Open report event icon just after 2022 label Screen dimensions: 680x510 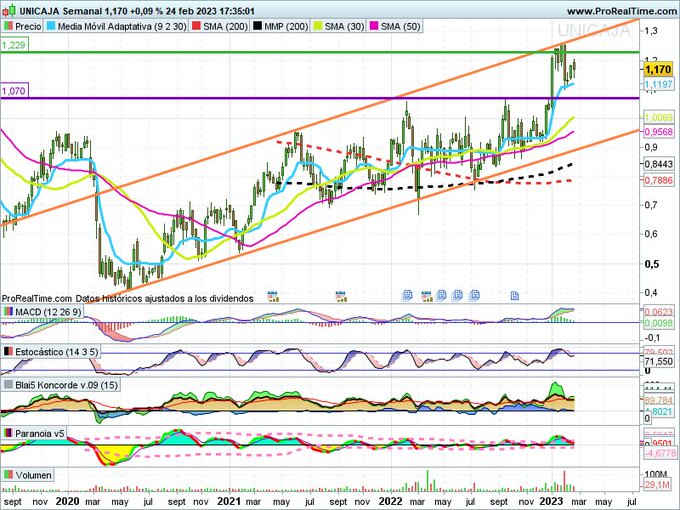pos(407,296)
